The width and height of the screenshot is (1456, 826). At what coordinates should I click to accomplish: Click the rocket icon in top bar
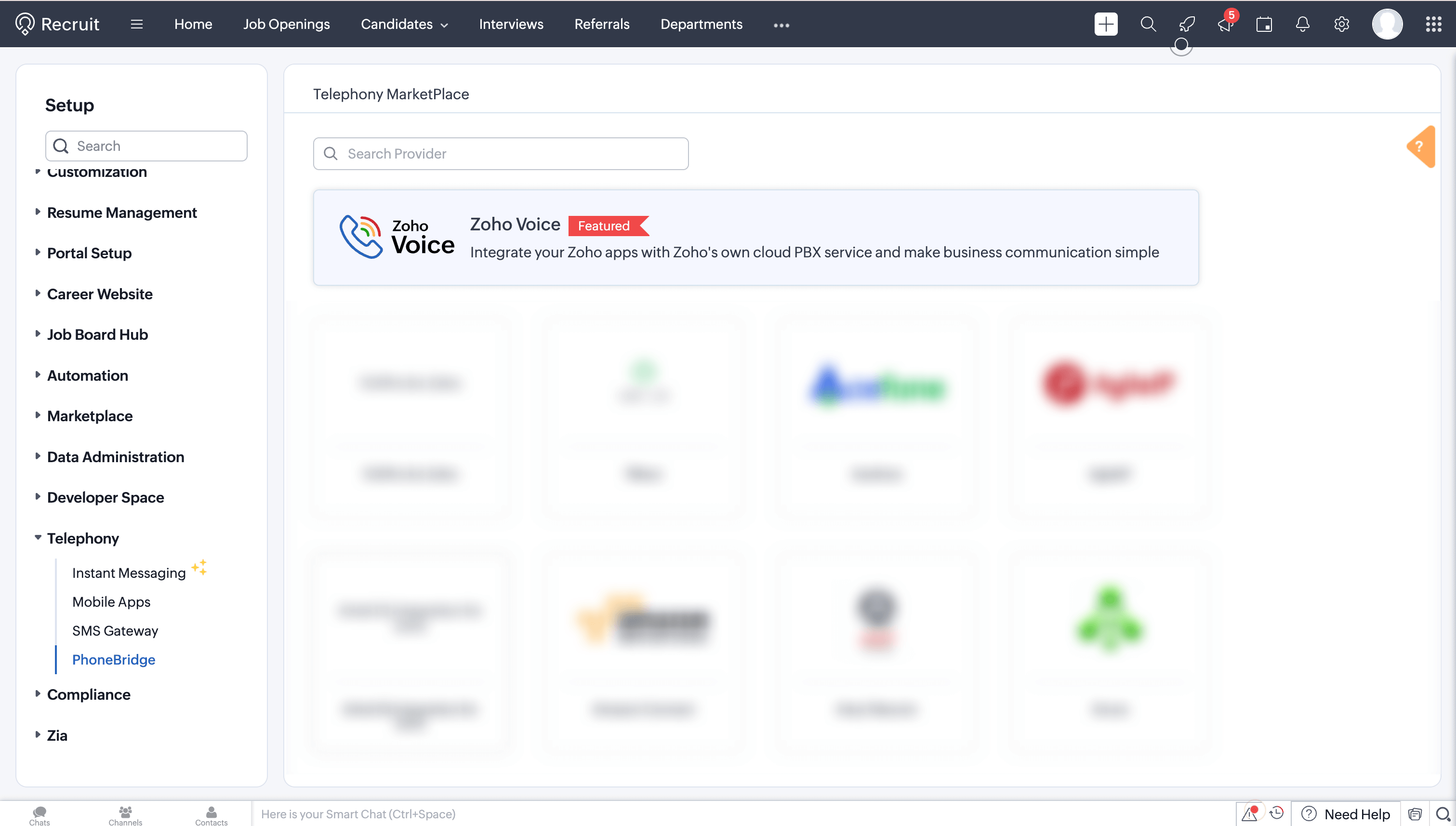point(1187,24)
